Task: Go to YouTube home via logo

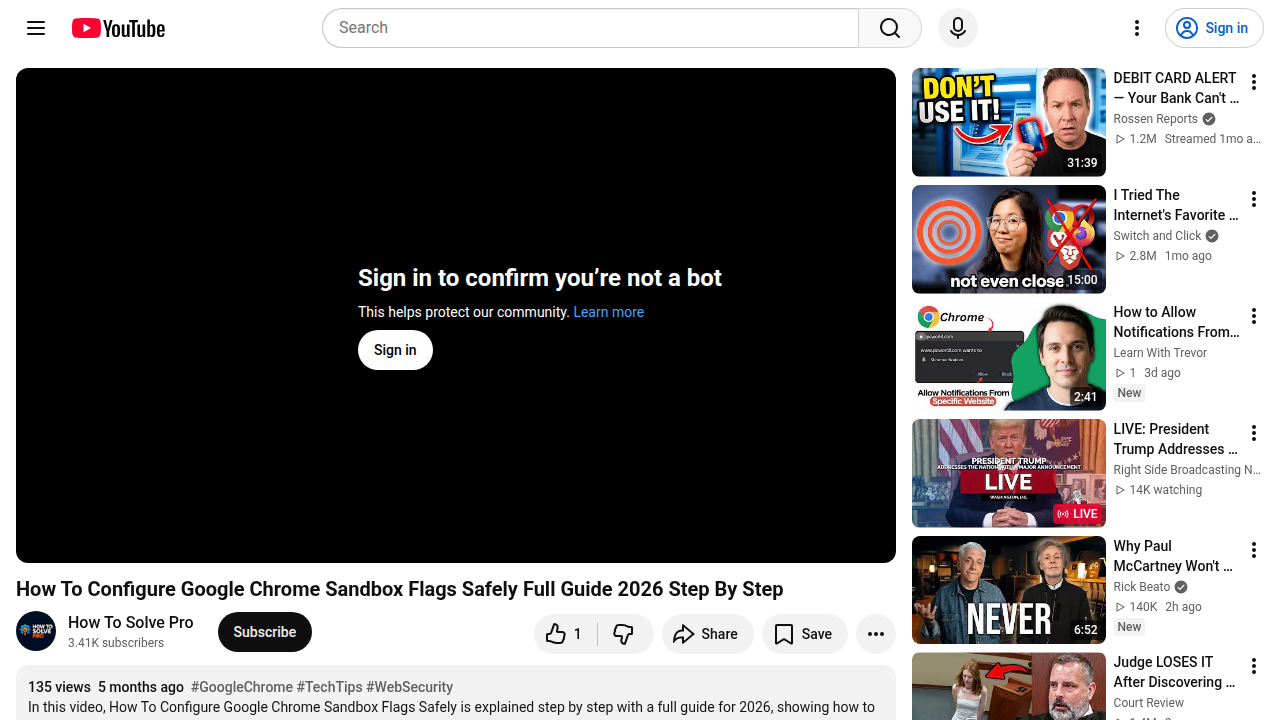Action: point(118,28)
